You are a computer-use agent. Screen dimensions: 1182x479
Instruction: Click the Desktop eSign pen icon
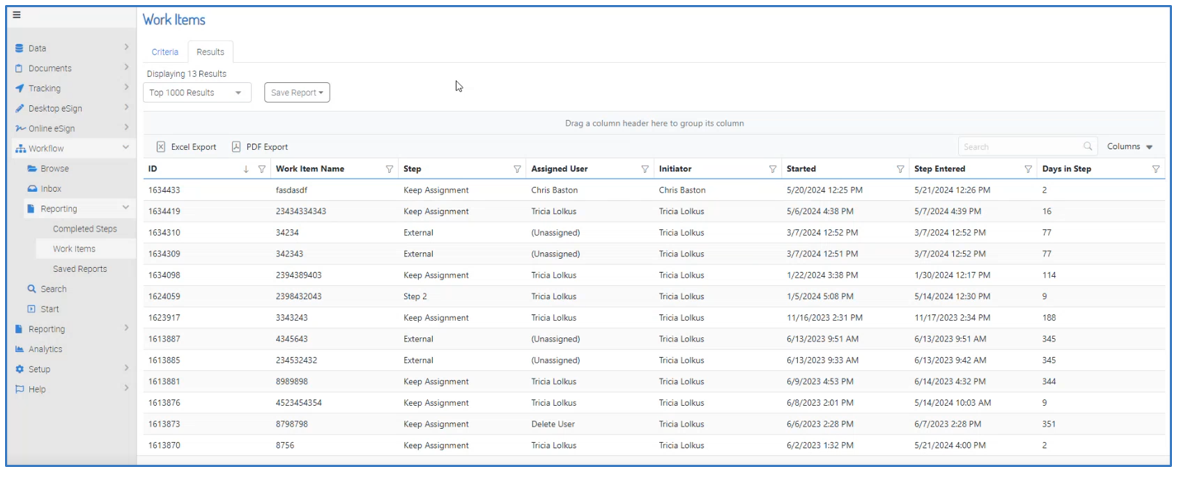20,109
